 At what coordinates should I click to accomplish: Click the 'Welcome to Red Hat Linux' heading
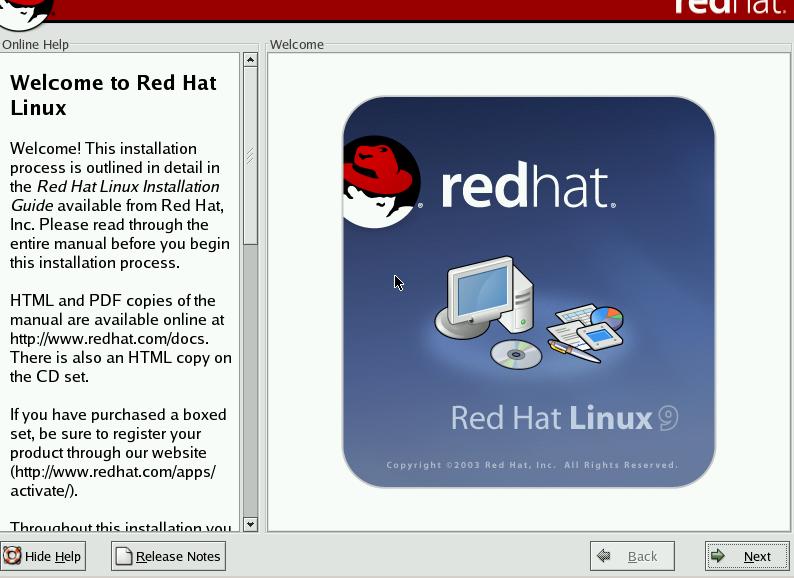click(113, 95)
